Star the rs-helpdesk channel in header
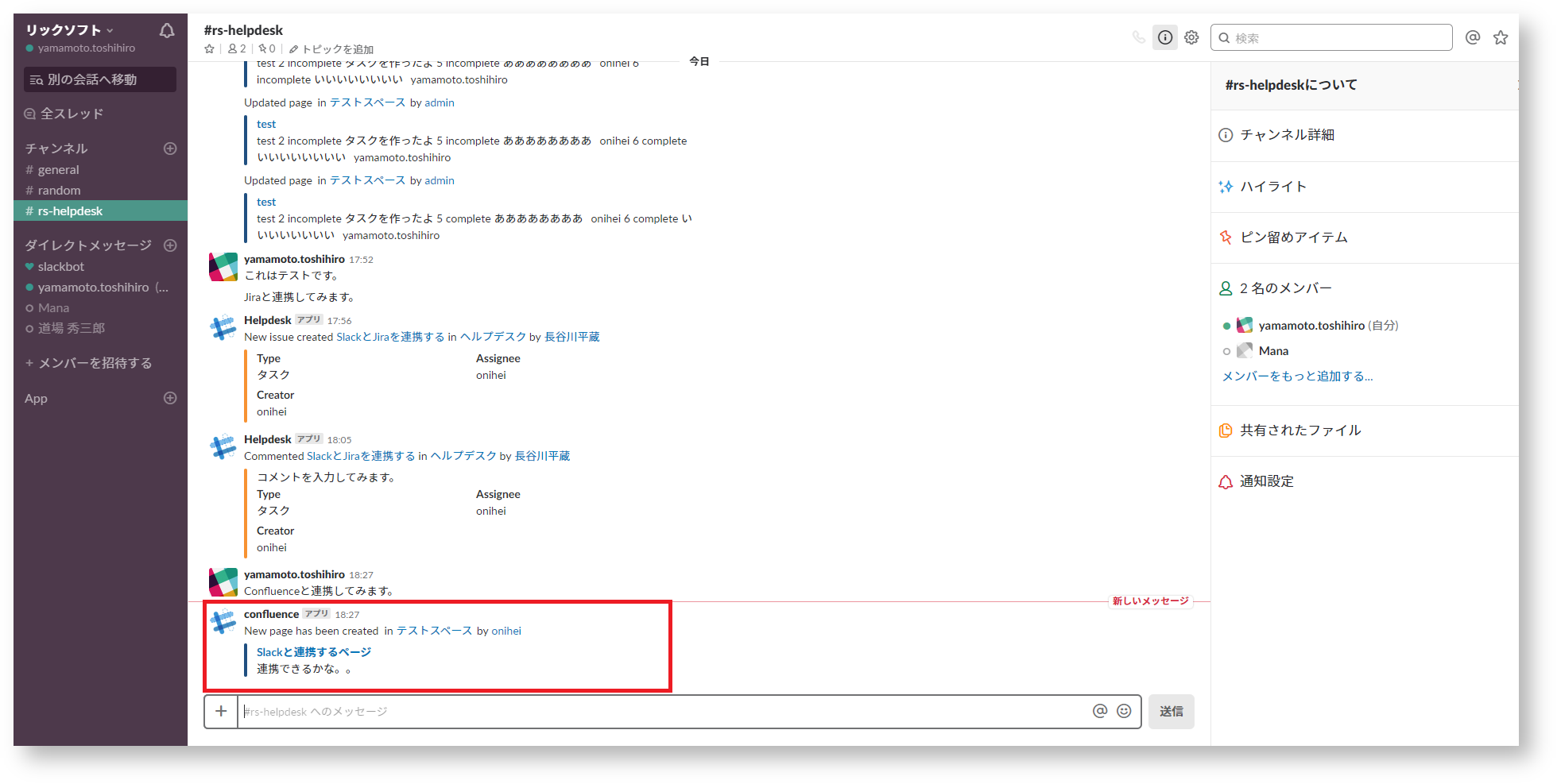 [210, 49]
